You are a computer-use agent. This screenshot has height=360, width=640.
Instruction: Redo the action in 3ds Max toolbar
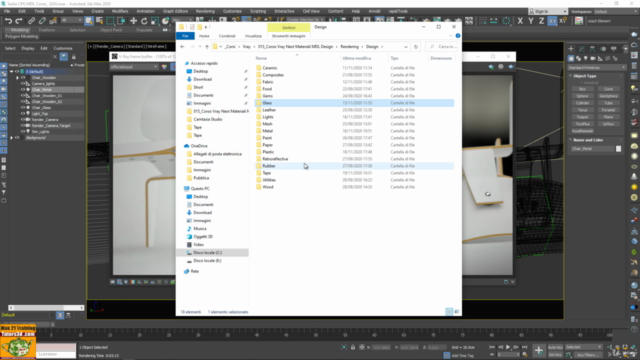[19, 21]
